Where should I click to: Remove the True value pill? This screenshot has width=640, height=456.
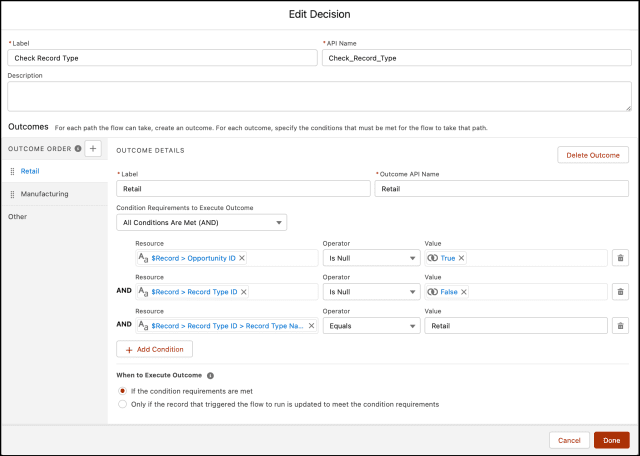tap(462, 258)
